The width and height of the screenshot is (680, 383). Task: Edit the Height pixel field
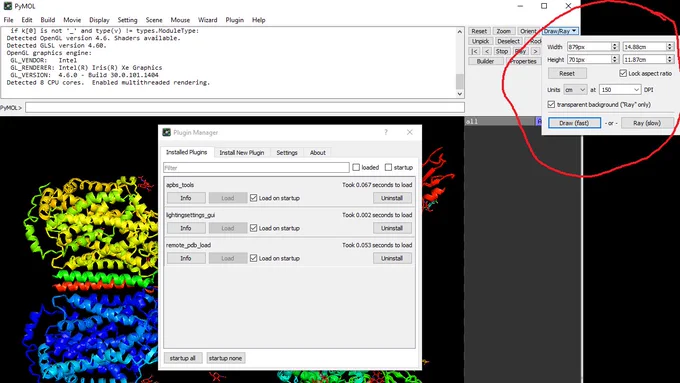[589, 59]
